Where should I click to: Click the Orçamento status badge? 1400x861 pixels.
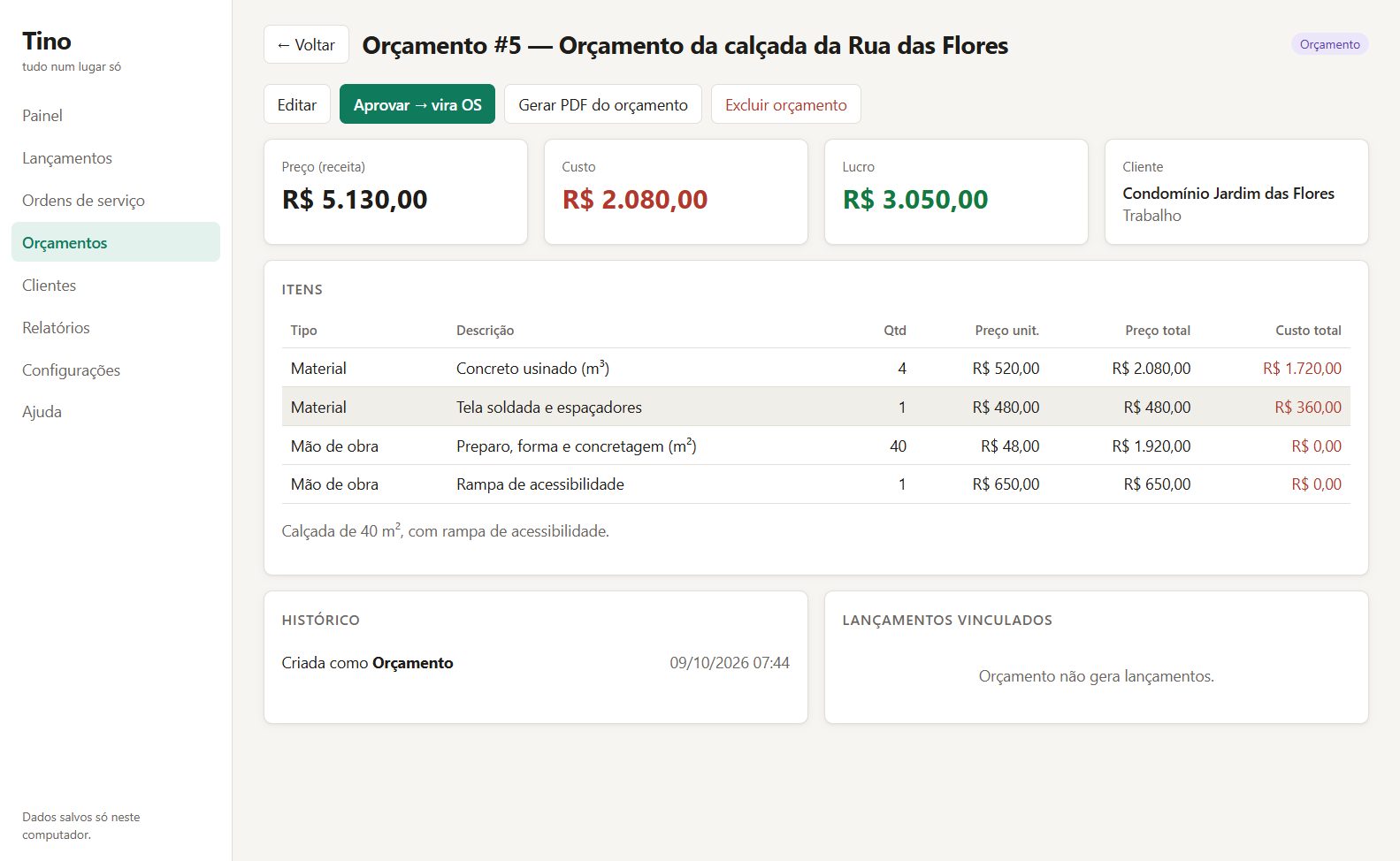[1330, 44]
